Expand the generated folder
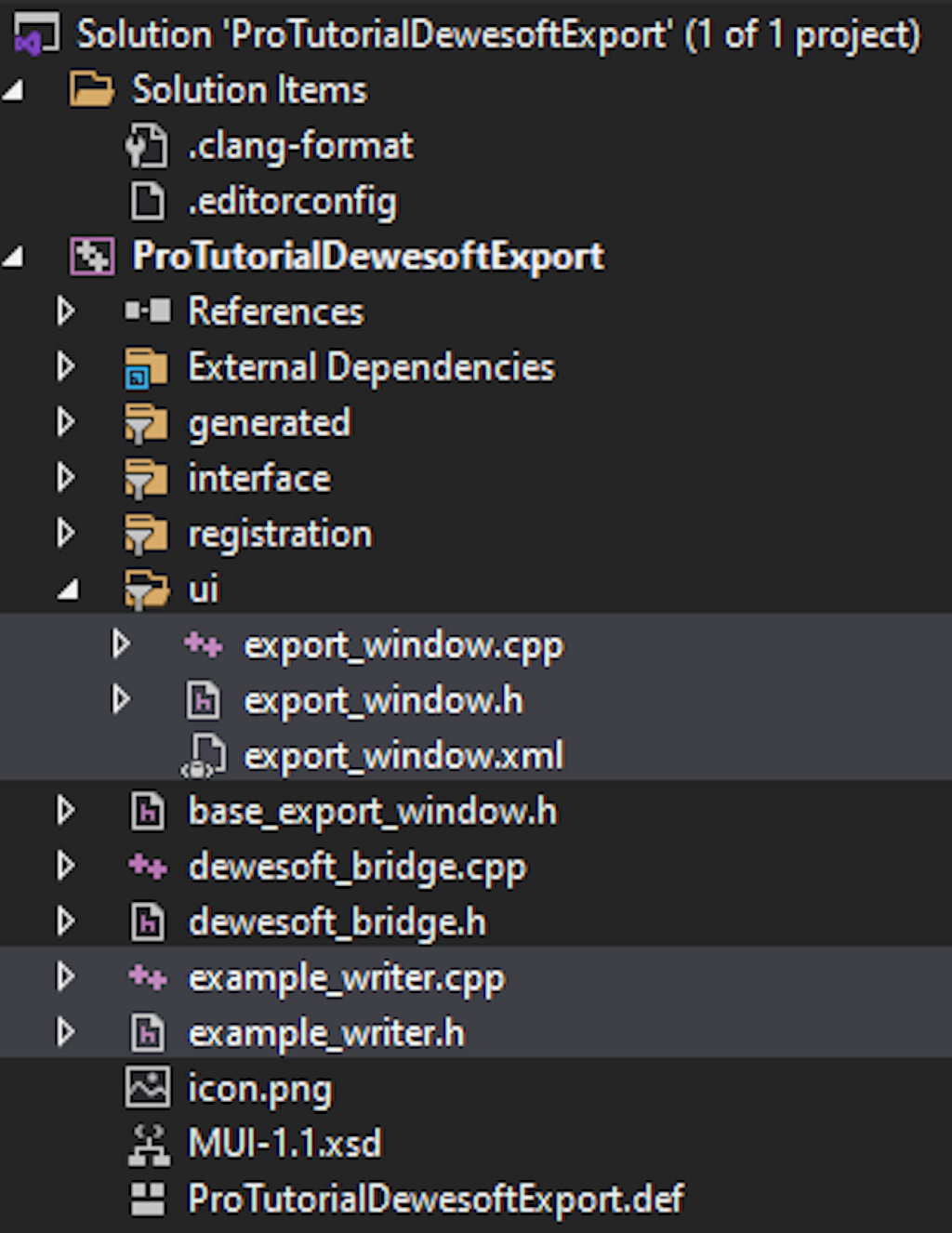This screenshot has height=1233, width=952. [x=65, y=422]
